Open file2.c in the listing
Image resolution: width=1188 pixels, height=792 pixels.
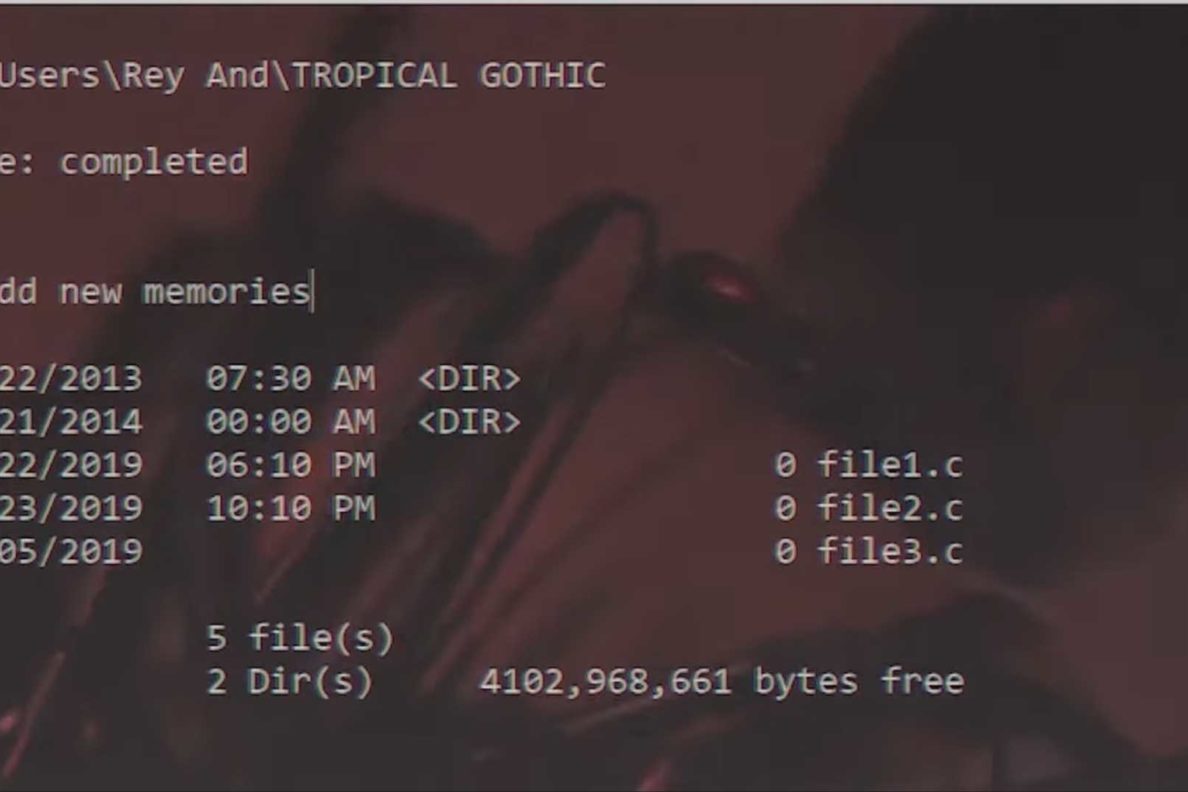point(890,508)
